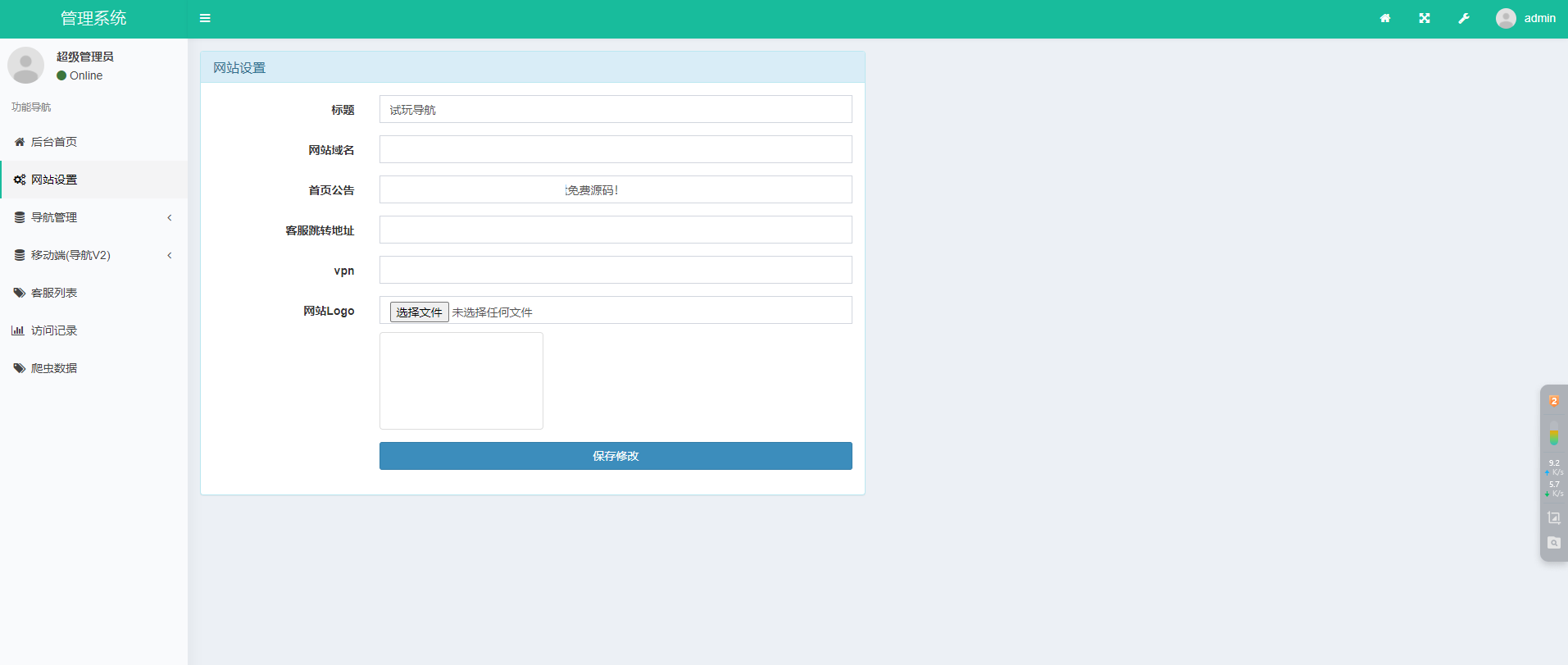
Task: Open 访问记录 in sidebar
Action: tap(54, 330)
